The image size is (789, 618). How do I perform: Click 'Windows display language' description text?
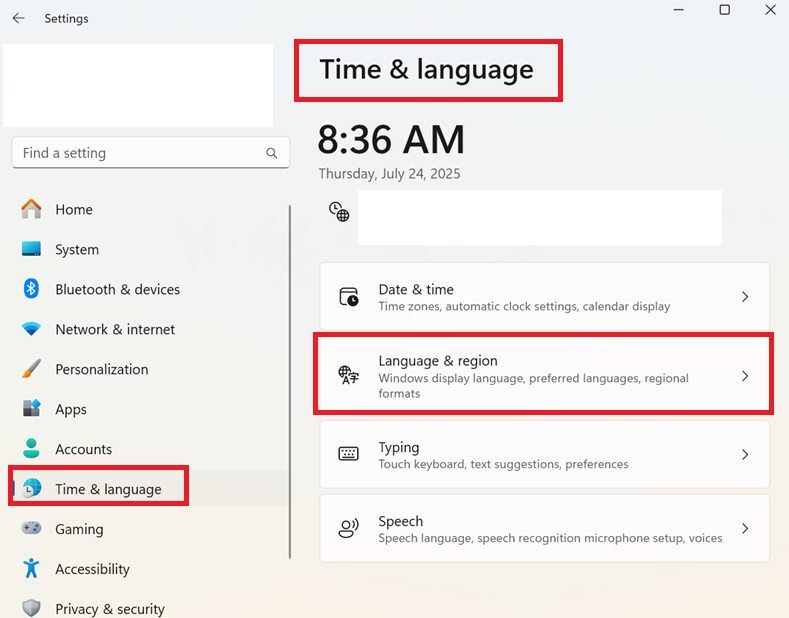click(x=533, y=385)
